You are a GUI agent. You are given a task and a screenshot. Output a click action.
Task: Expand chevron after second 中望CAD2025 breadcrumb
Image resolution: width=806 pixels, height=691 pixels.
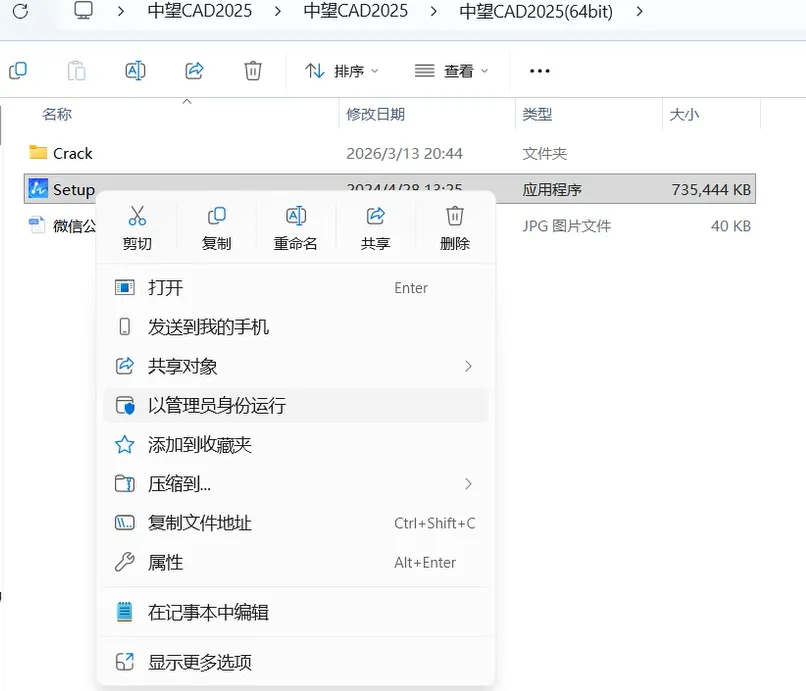click(433, 11)
